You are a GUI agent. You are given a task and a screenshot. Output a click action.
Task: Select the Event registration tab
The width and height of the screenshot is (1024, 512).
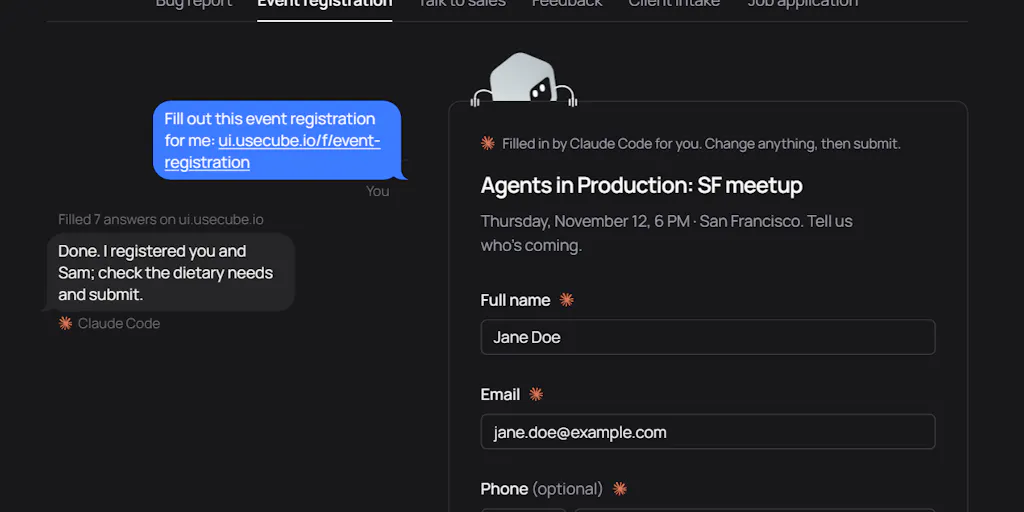(x=325, y=3)
